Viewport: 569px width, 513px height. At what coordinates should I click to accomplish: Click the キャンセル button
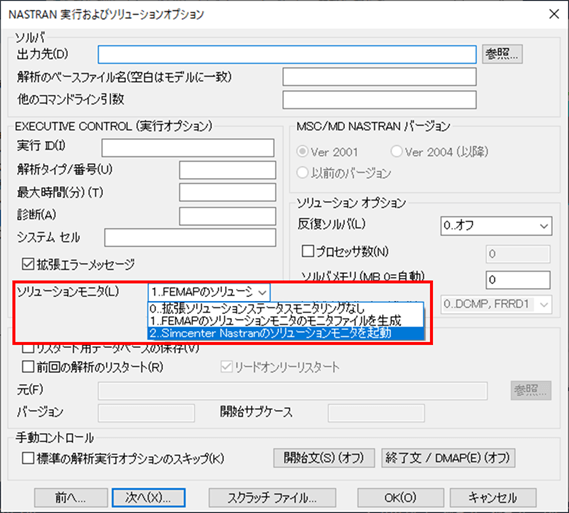coord(493,497)
